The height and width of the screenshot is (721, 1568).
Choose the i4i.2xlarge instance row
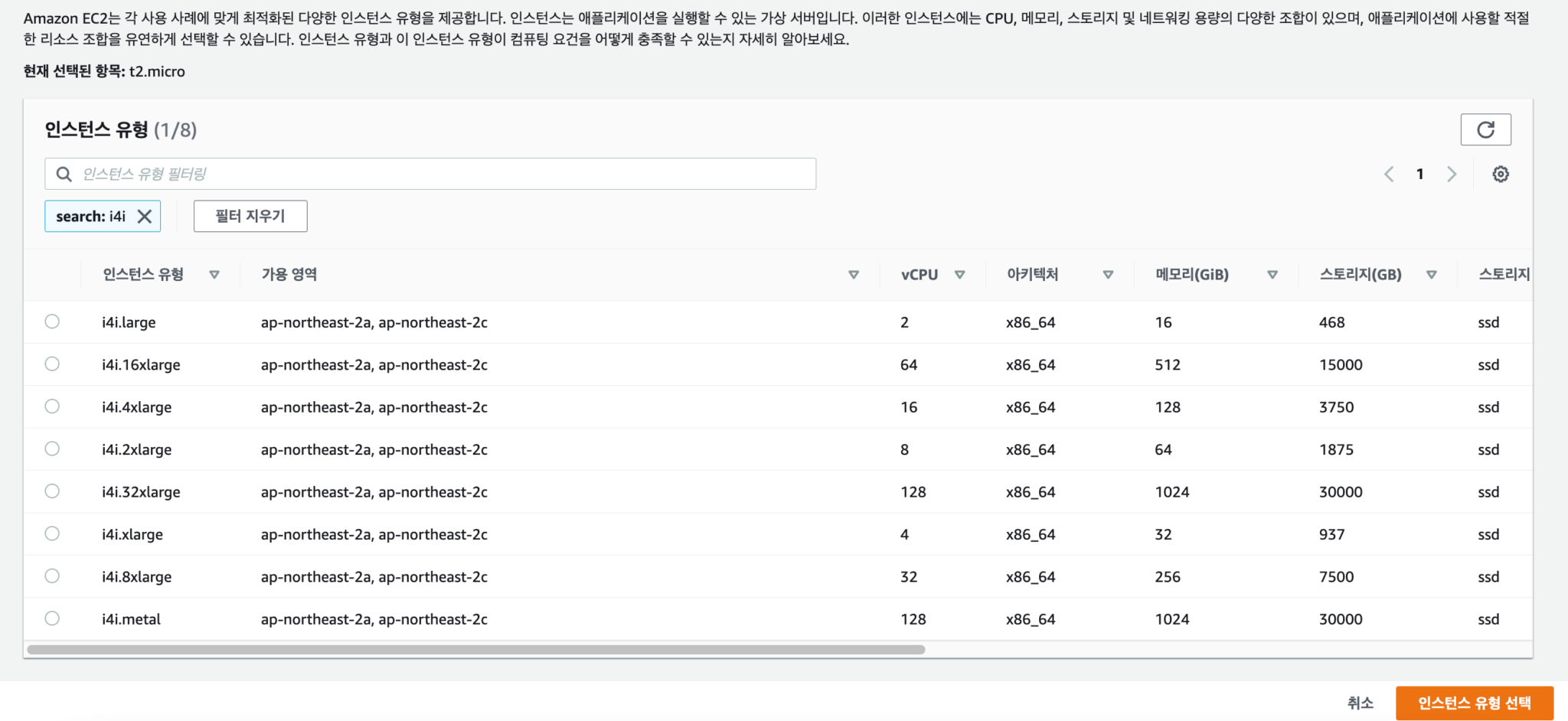pyautogui.click(x=52, y=449)
